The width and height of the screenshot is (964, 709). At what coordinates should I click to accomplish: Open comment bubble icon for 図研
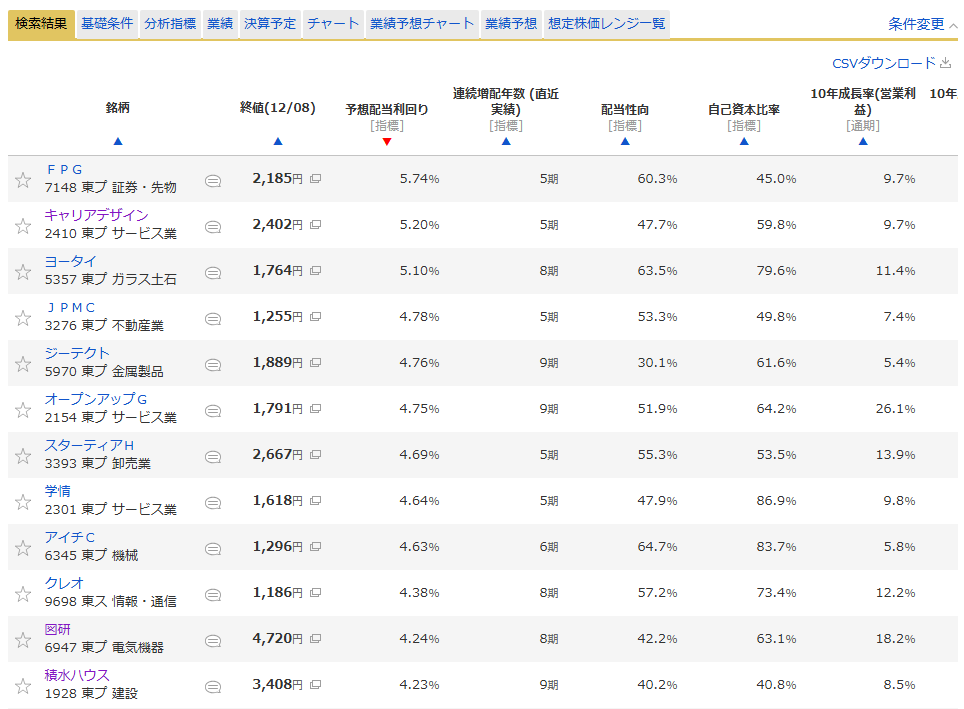(x=212, y=641)
